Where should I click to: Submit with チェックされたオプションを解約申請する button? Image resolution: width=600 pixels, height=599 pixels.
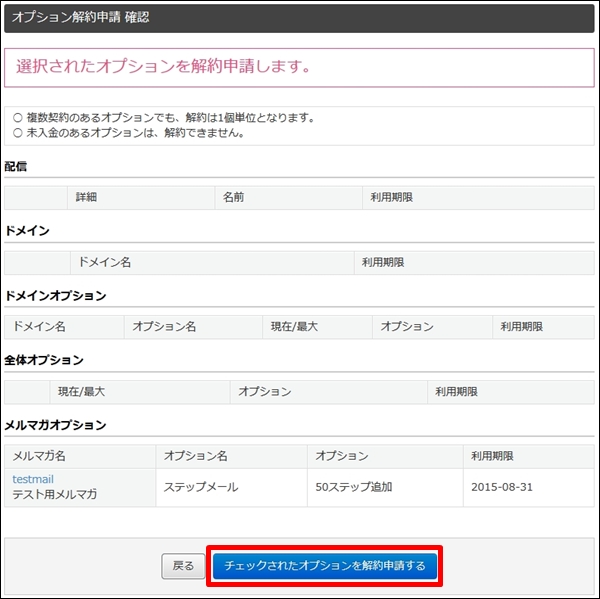tap(324, 566)
